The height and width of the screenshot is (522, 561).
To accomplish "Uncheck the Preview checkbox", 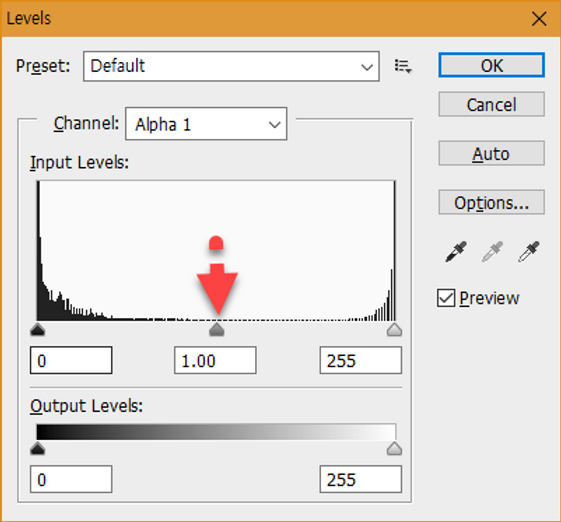I will click(446, 298).
